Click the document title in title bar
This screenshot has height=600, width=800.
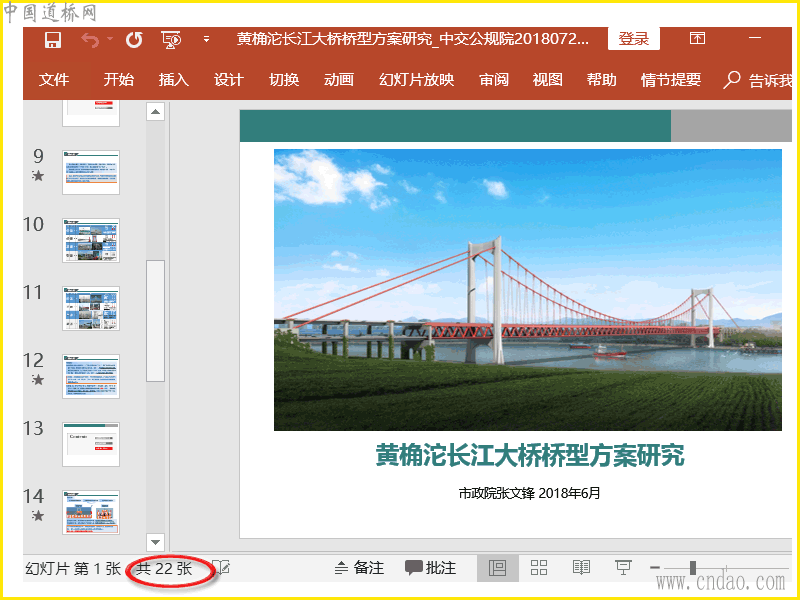pos(413,39)
